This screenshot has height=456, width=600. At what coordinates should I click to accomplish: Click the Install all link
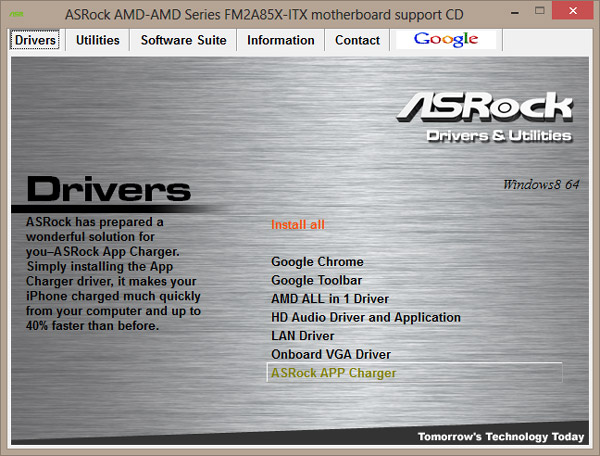click(298, 225)
